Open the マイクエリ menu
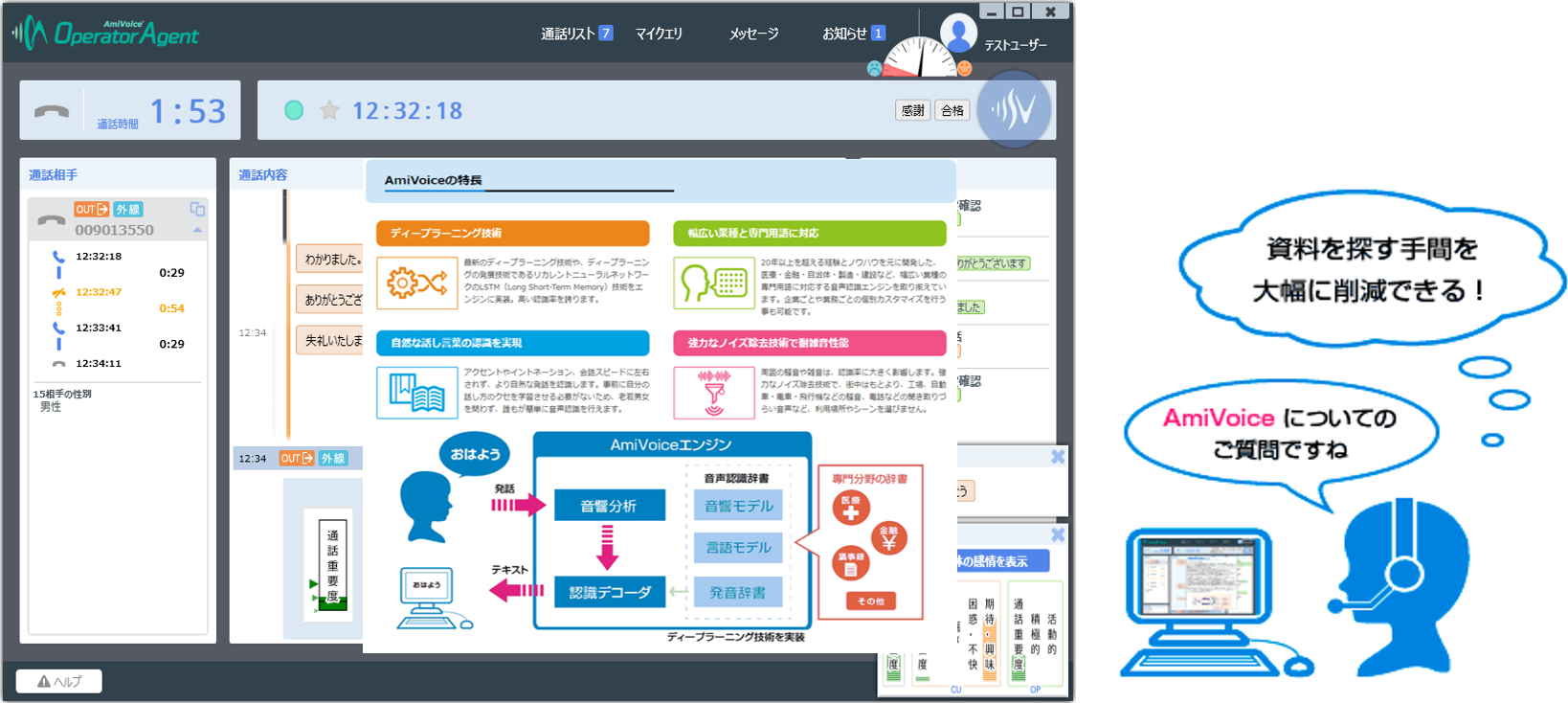The height and width of the screenshot is (703, 1568). (x=659, y=34)
